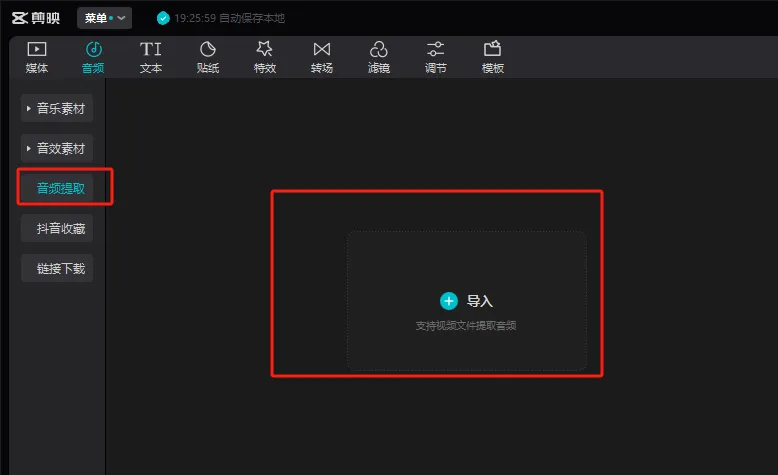Click the autosave checkmark status icon
The width and height of the screenshot is (778, 475).
pos(163,18)
